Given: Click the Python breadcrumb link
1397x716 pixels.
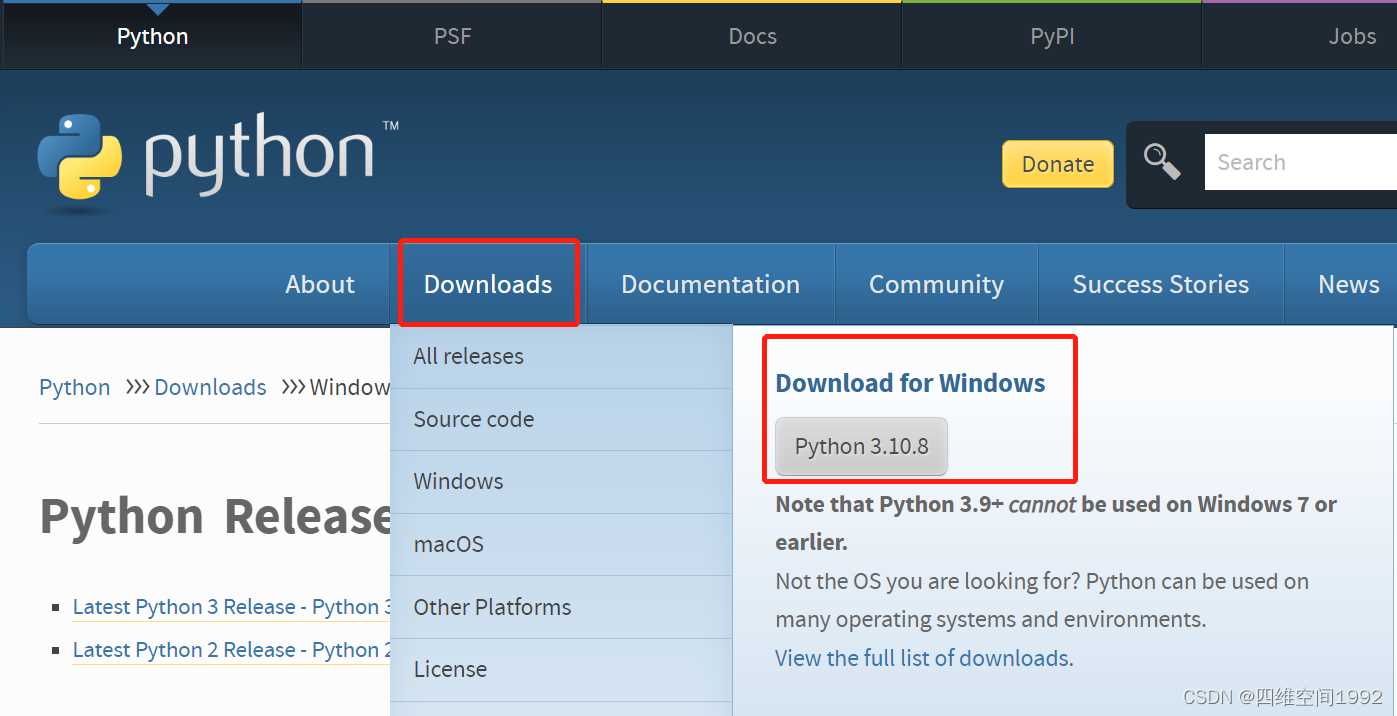Looking at the screenshot, I should point(75,387).
